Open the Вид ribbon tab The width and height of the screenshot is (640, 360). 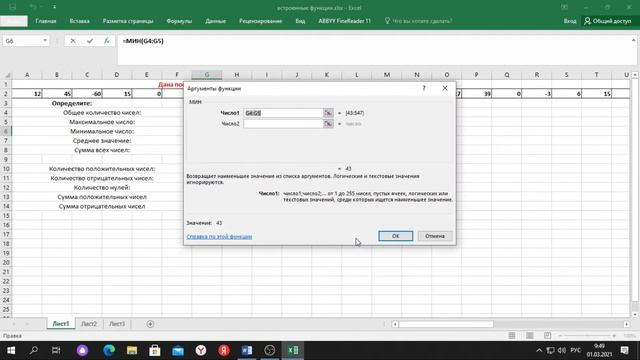pyautogui.click(x=300, y=21)
